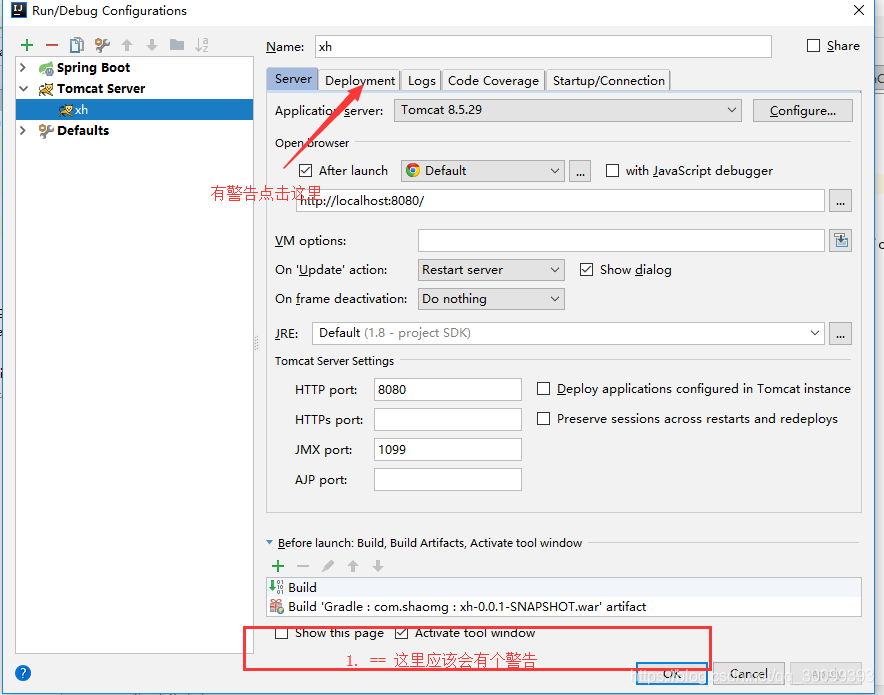This screenshot has height=695, width=884.
Task: Open URL ellipsis button beside localhost field
Action: tap(841, 201)
